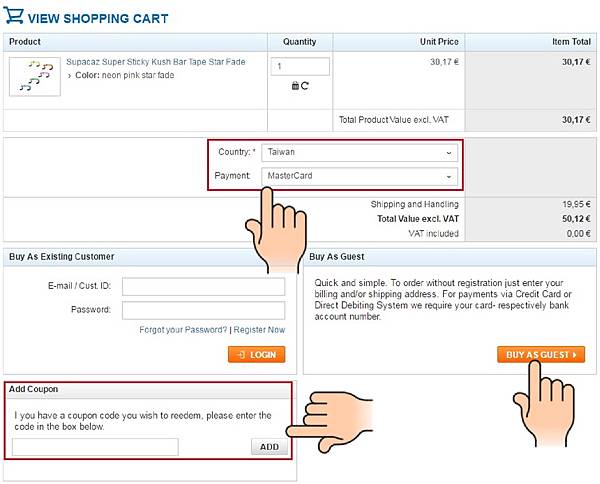Open the Country dropdown showing Taiwan
Screen dimensions: 600x484
(359, 152)
